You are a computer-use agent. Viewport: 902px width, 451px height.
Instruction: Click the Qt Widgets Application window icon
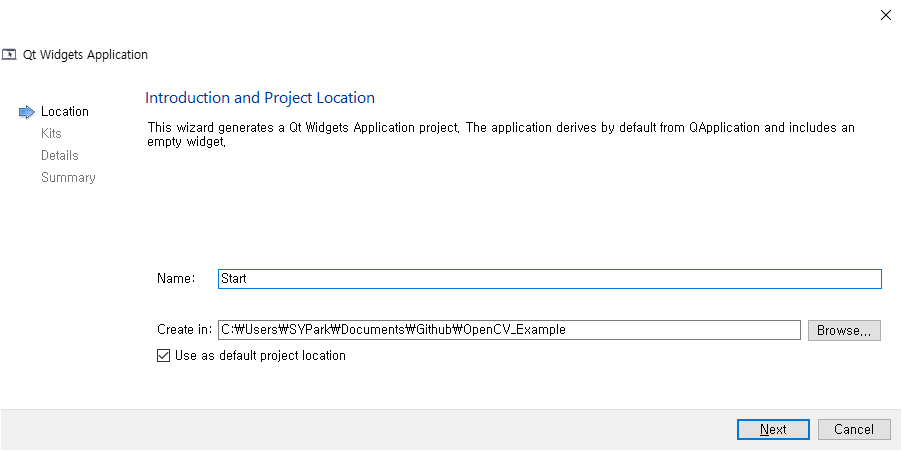point(9,55)
